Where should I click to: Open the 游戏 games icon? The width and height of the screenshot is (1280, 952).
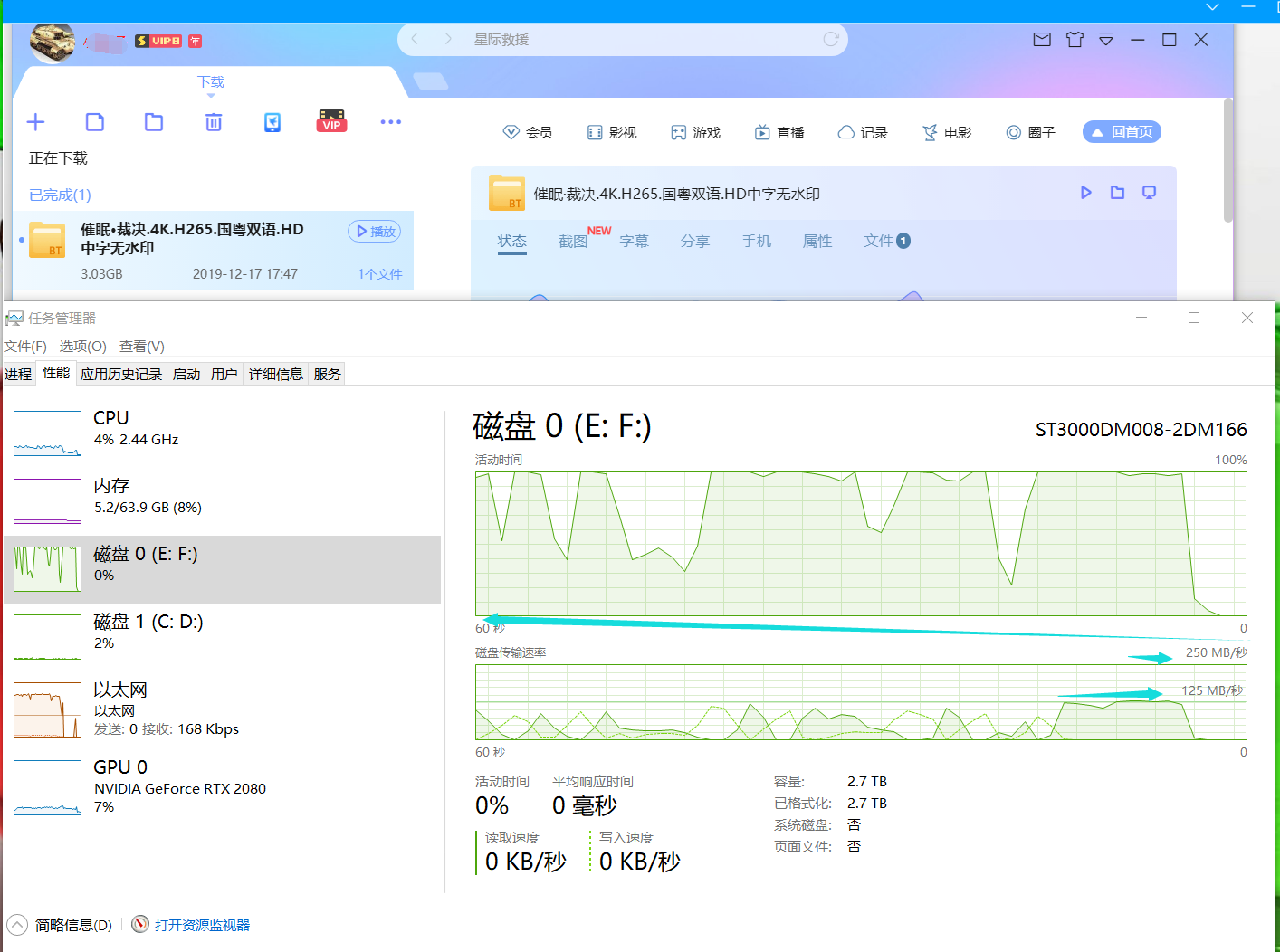[x=695, y=131]
